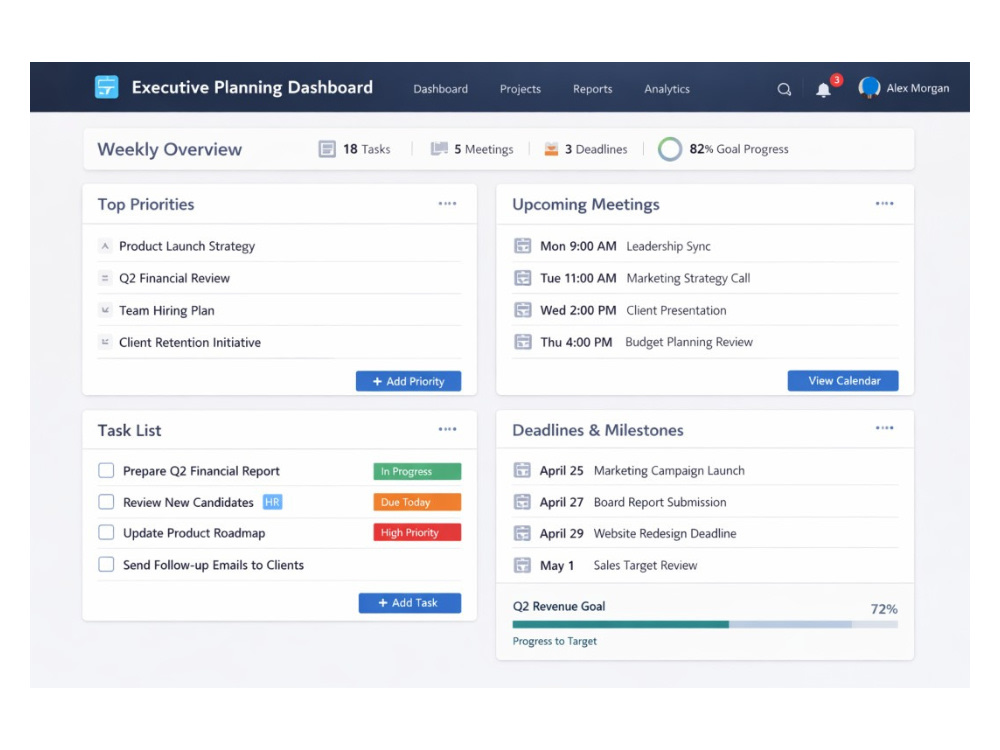Click the calendar icon for Leadership Sync
Viewport: 1000px width, 750px height.
tap(522, 246)
